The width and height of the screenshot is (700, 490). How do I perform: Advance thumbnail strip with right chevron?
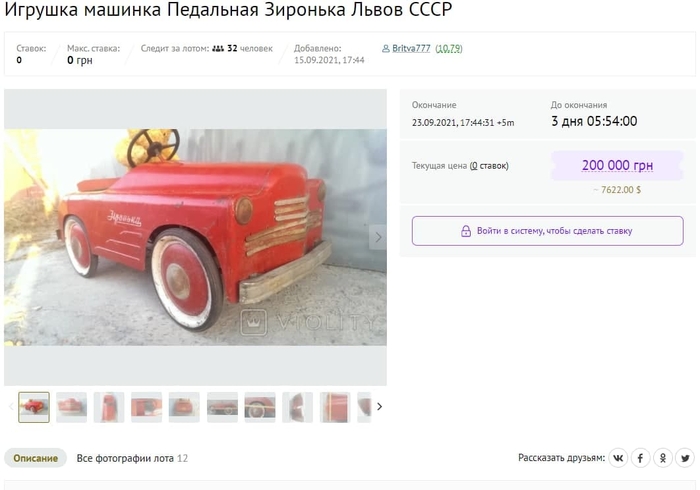pos(379,407)
